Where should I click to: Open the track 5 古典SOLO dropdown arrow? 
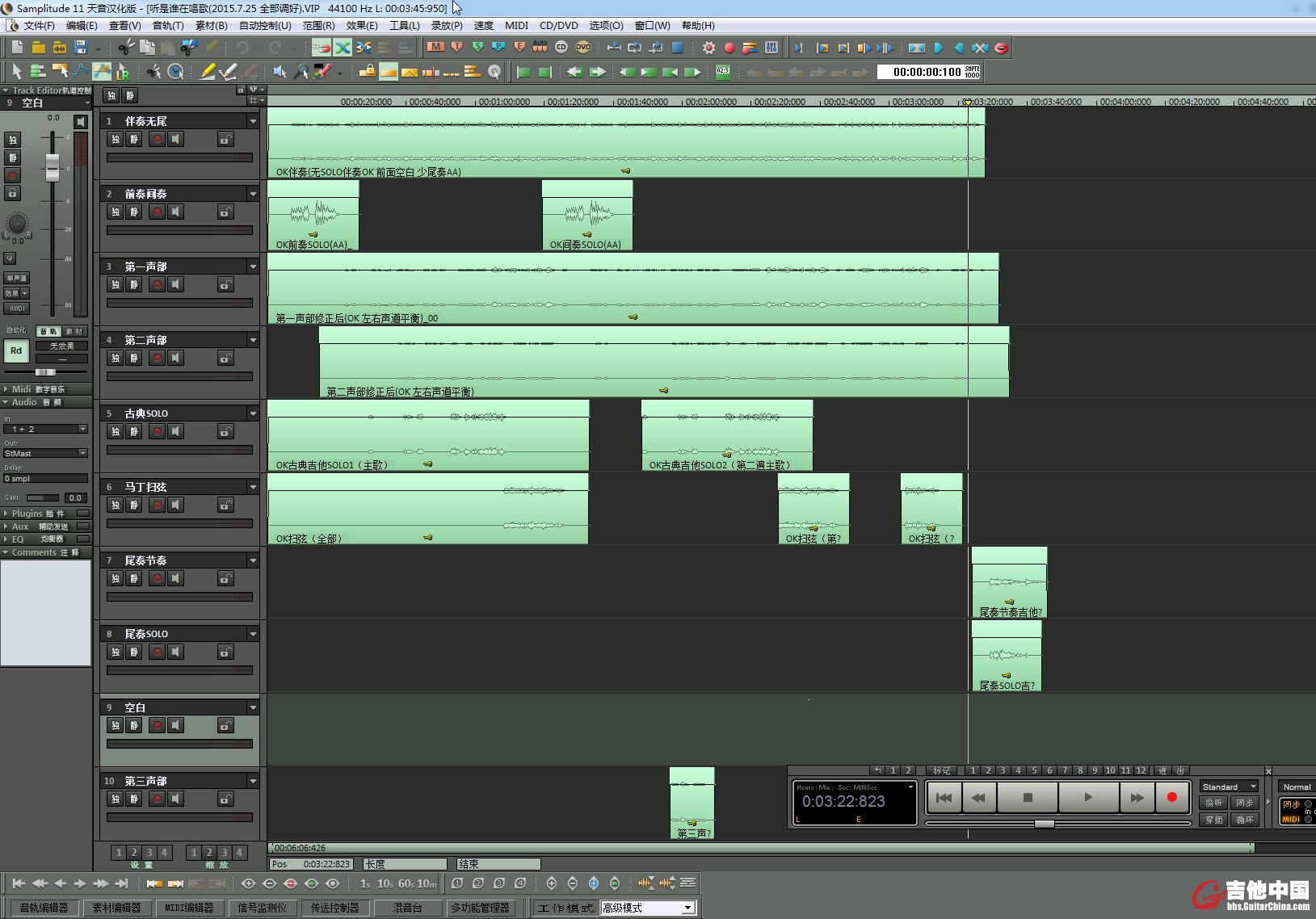[253, 413]
